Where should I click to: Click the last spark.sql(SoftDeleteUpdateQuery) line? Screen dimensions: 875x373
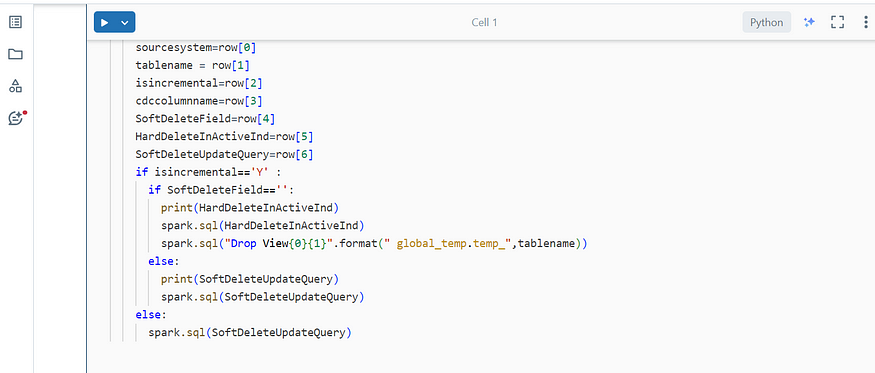coord(250,333)
